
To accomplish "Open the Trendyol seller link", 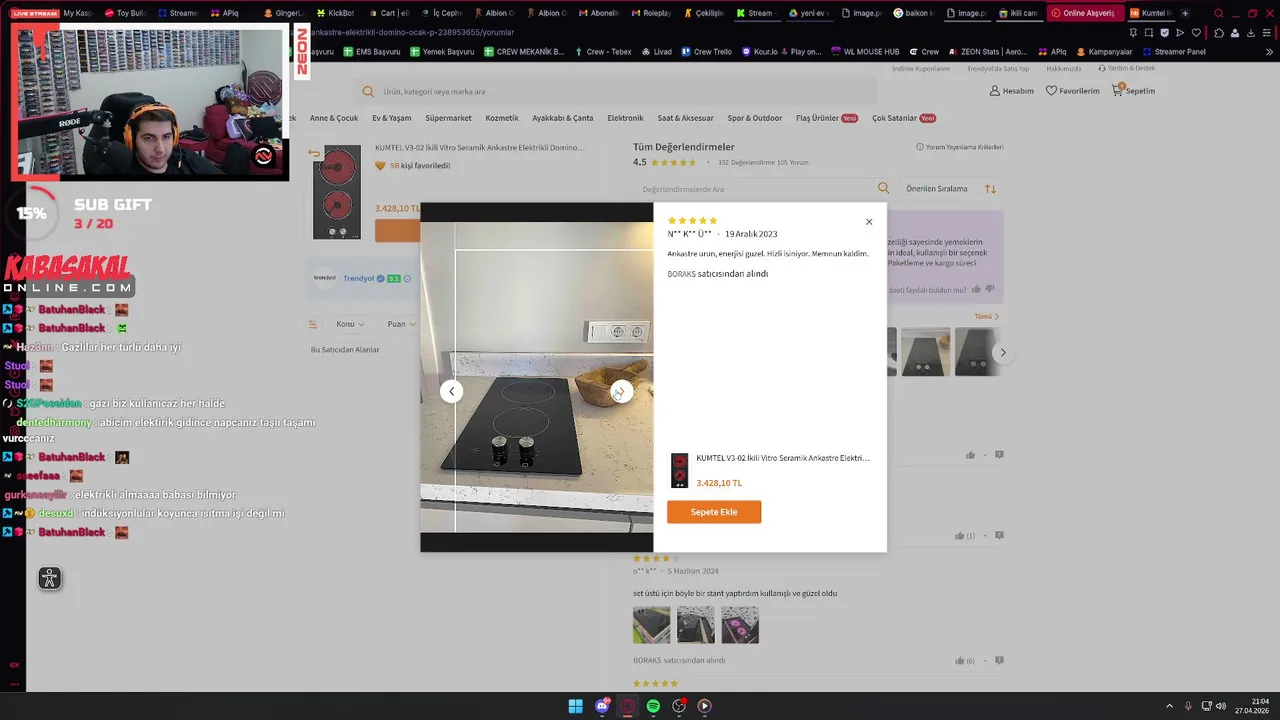I will [x=358, y=278].
